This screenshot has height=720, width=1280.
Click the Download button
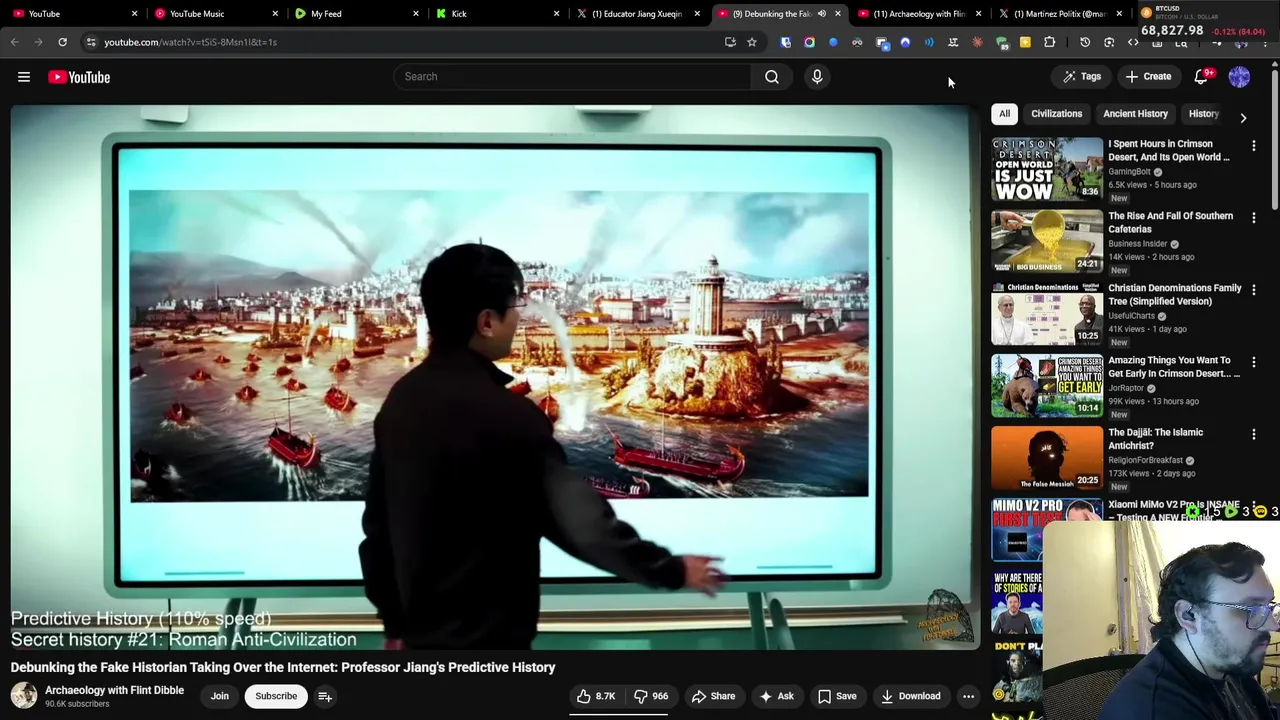click(910, 696)
